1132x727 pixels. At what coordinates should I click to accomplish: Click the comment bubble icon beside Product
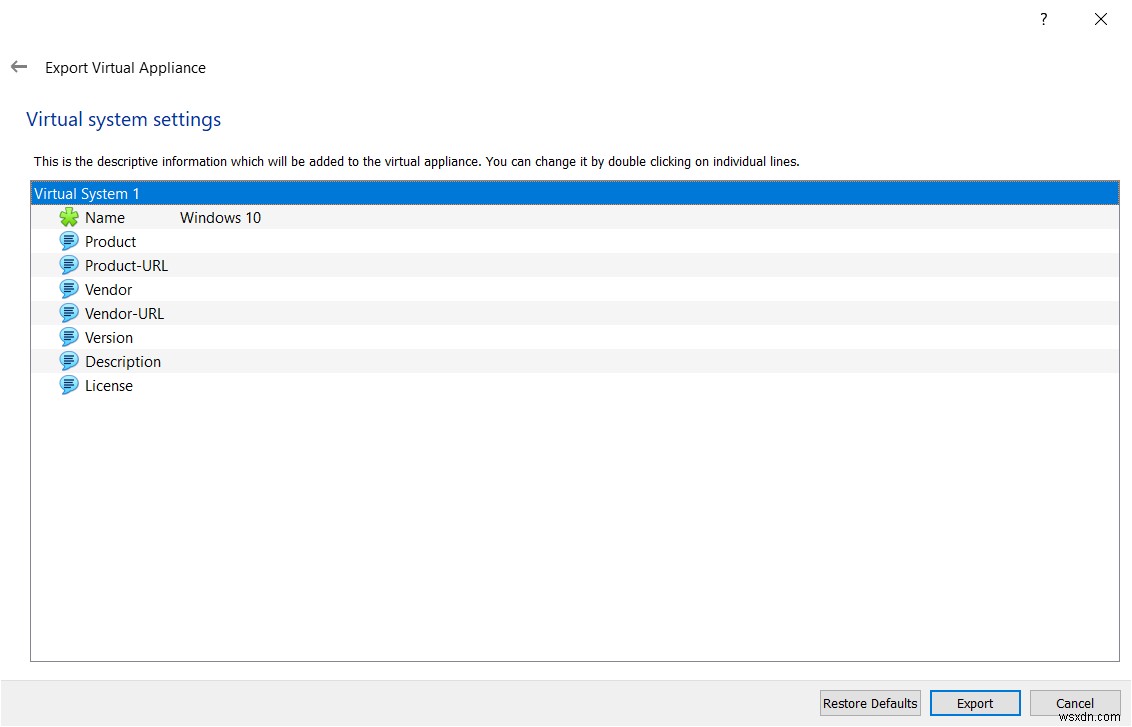click(68, 241)
